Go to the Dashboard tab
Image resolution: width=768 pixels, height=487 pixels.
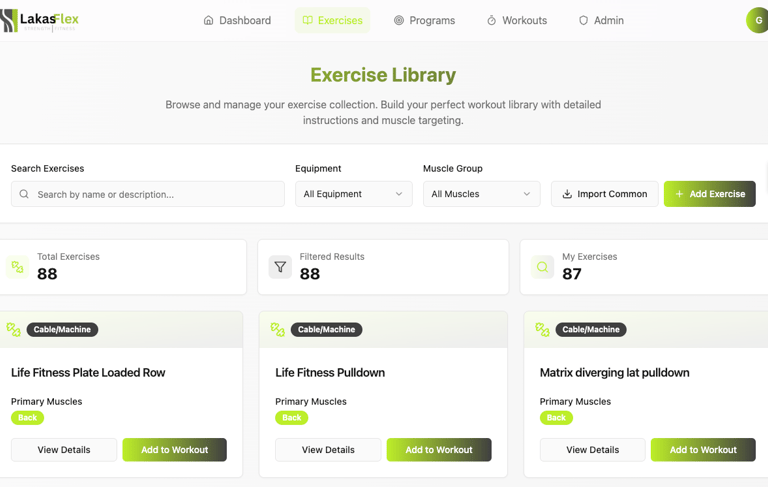pyautogui.click(x=237, y=21)
